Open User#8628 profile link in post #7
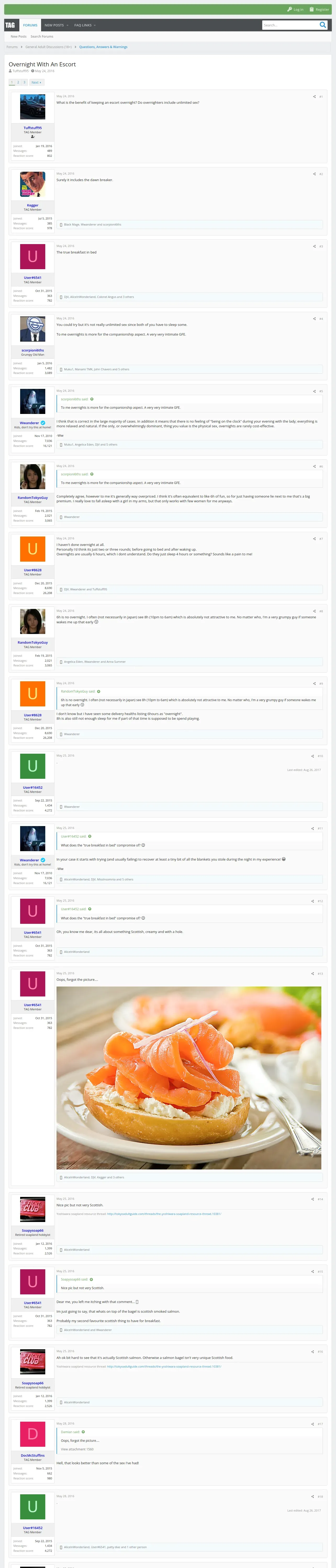Screen dimensions: 336x1568 (x=33, y=570)
